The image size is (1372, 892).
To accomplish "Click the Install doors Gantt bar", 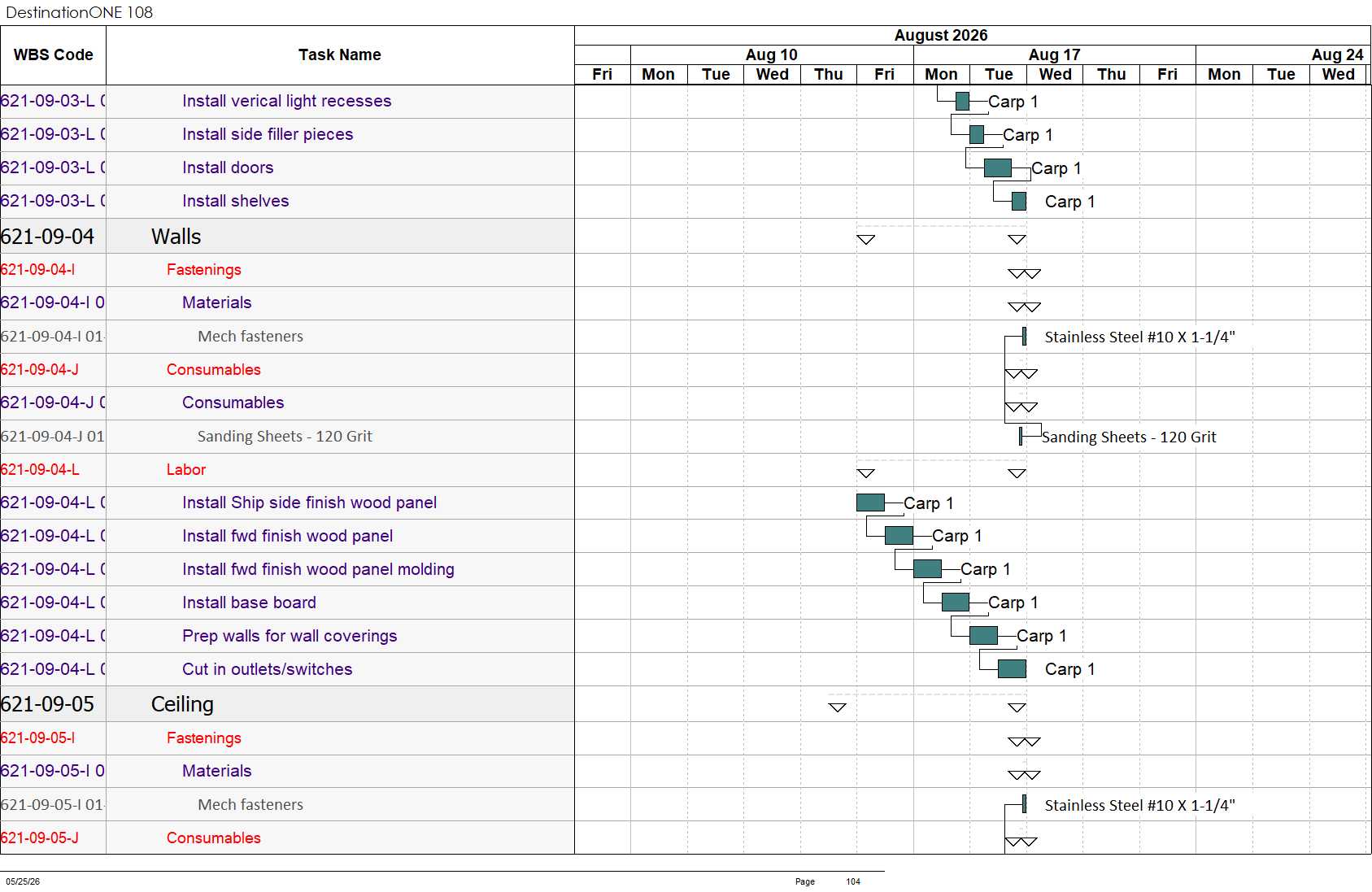I will (x=997, y=168).
